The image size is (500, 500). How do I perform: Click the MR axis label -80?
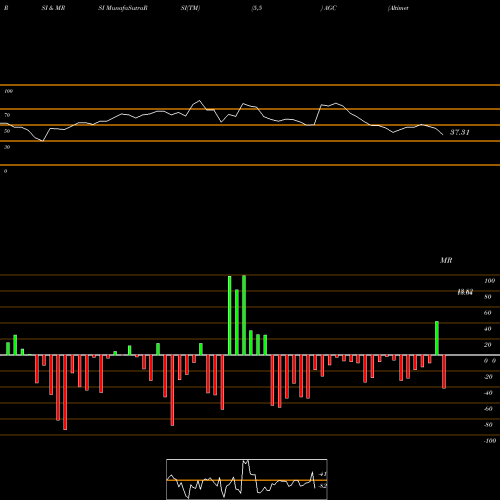(x=488, y=425)
